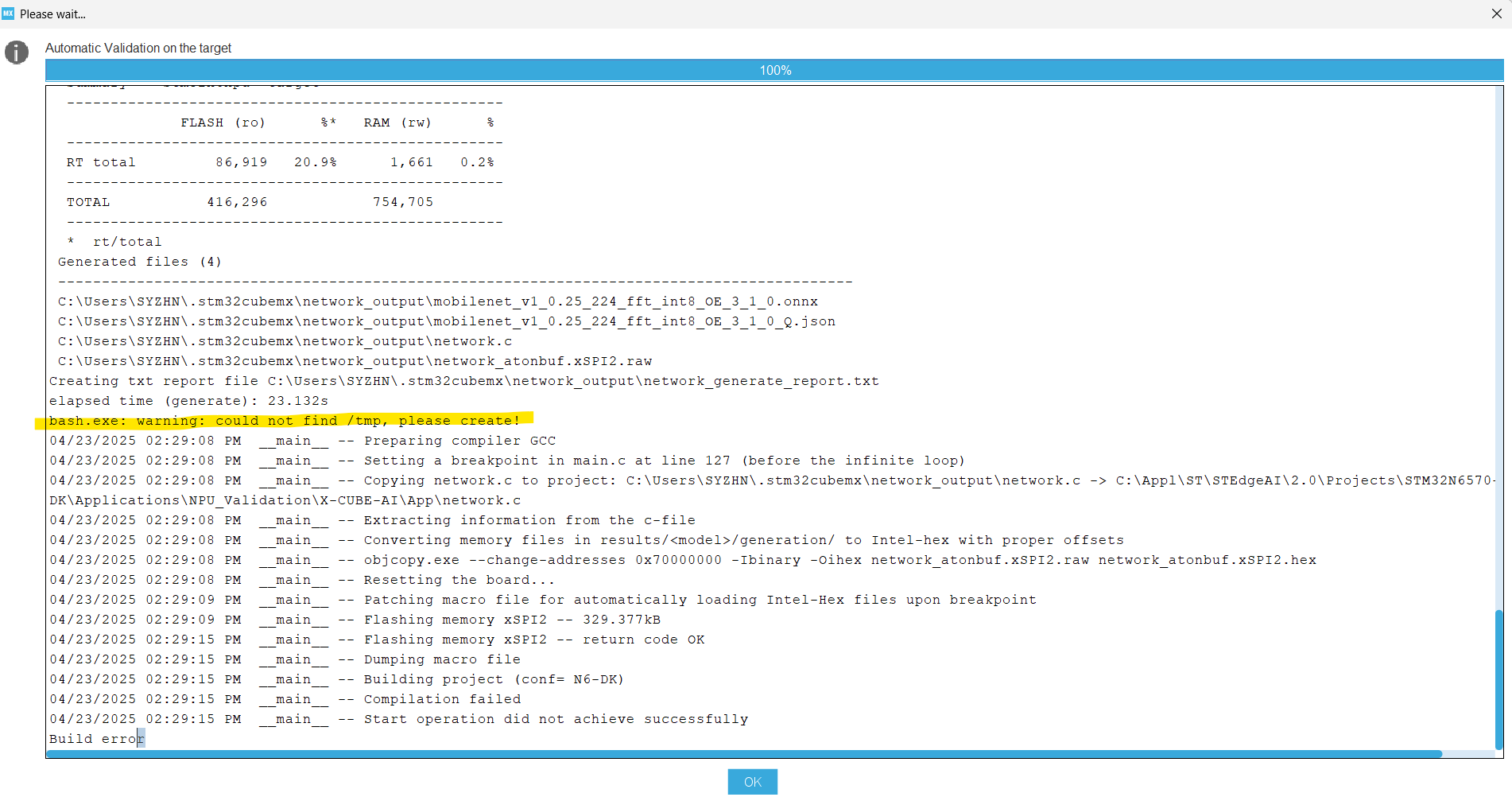The width and height of the screenshot is (1512, 797).
Task: Click the RT total summary row
Action: coord(278,161)
